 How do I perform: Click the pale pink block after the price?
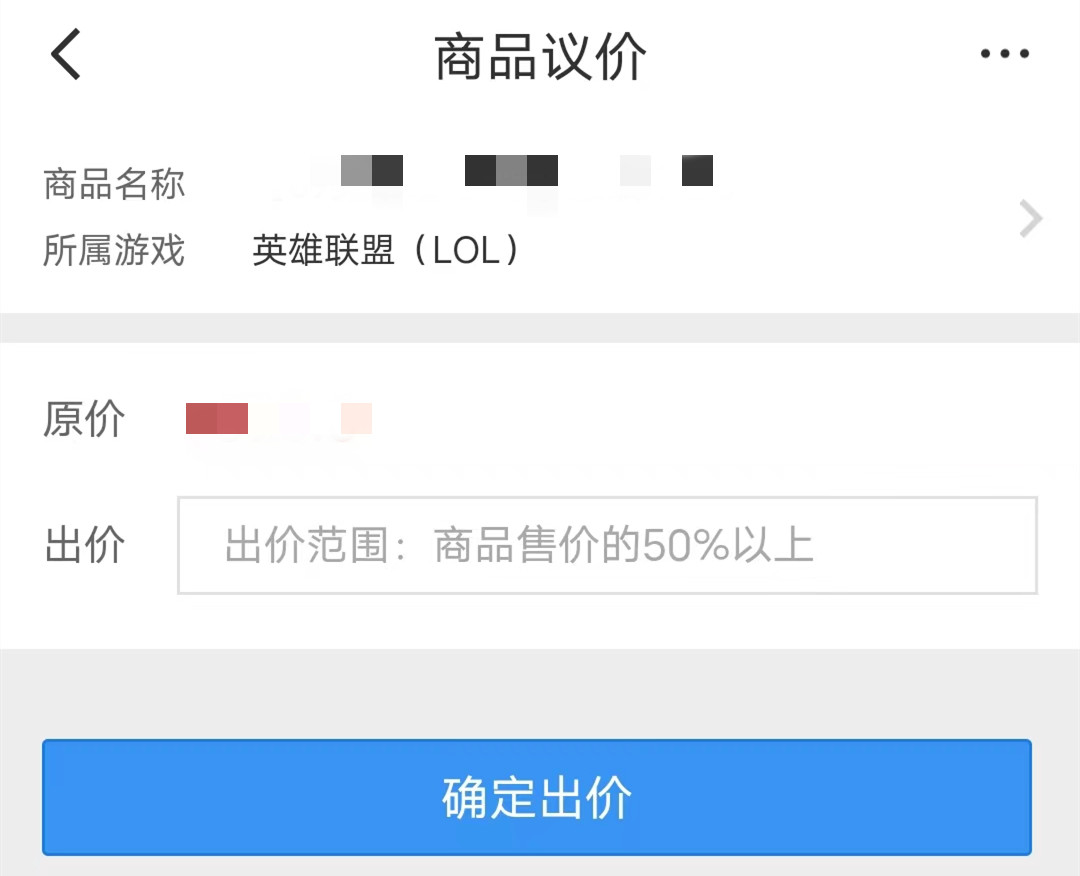click(x=356, y=418)
